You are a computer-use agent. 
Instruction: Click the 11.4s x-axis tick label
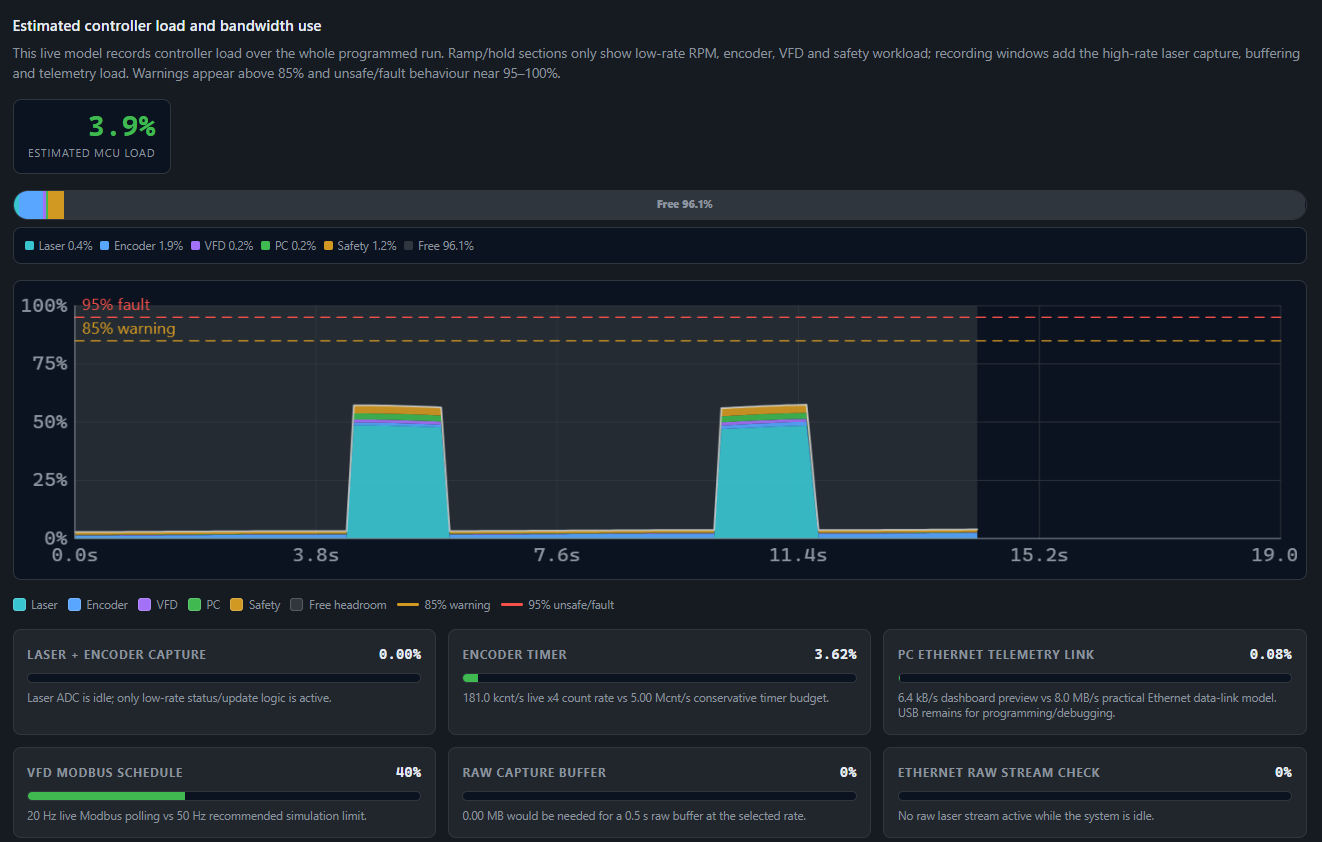click(798, 555)
